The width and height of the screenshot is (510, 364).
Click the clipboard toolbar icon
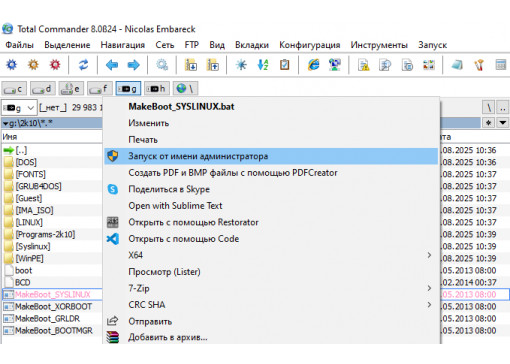click(284, 65)
